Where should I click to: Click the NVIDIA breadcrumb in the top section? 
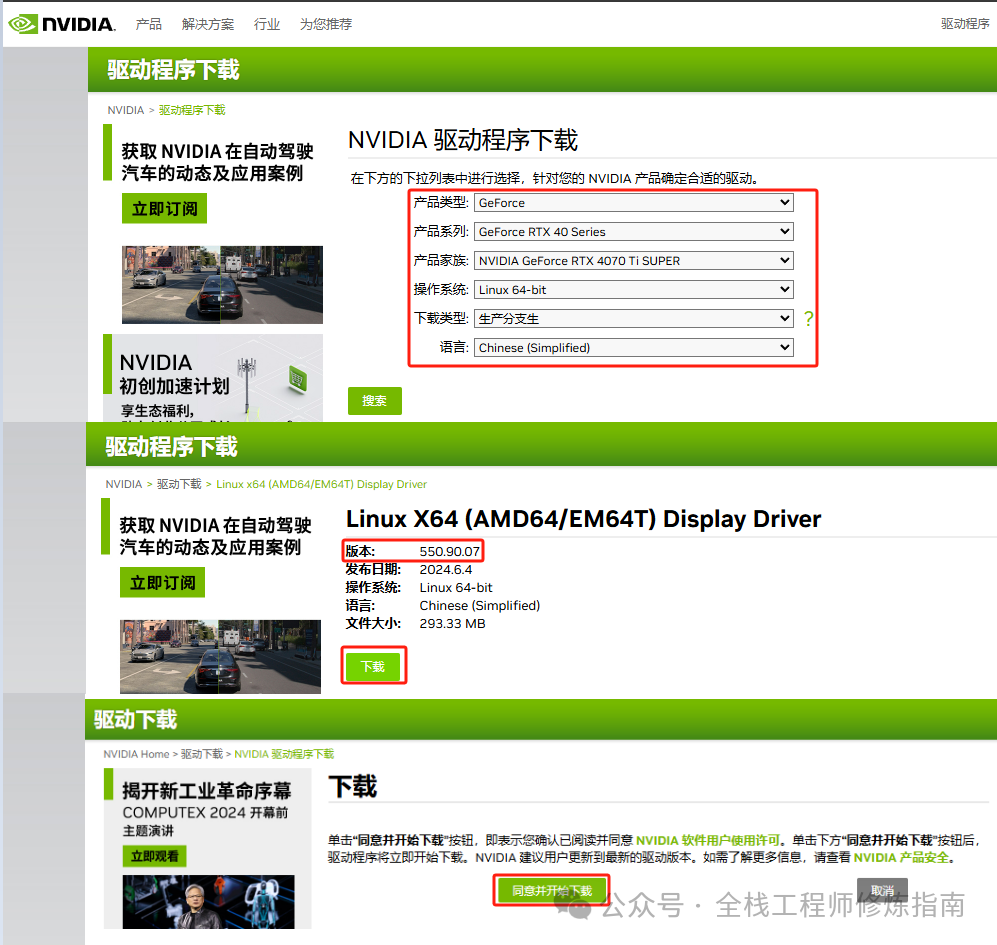[x=126, y=110]
